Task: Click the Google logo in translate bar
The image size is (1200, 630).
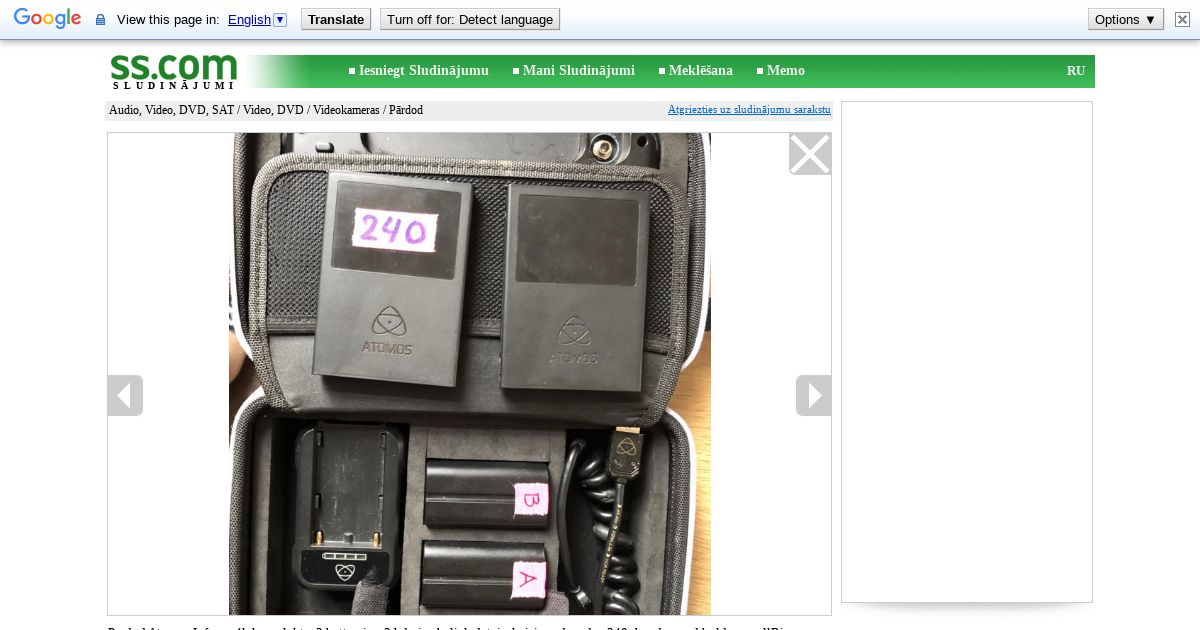Action: pyautogui.click(x=47, y=19)
